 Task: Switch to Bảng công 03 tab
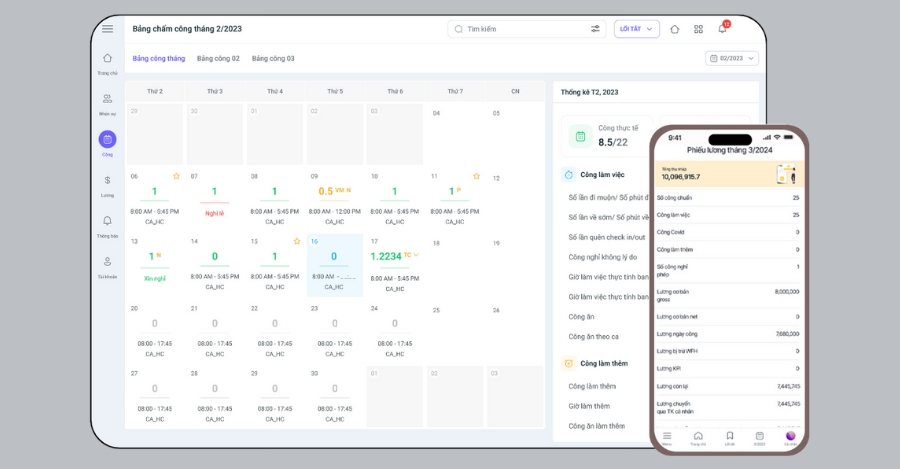point(273,58)
